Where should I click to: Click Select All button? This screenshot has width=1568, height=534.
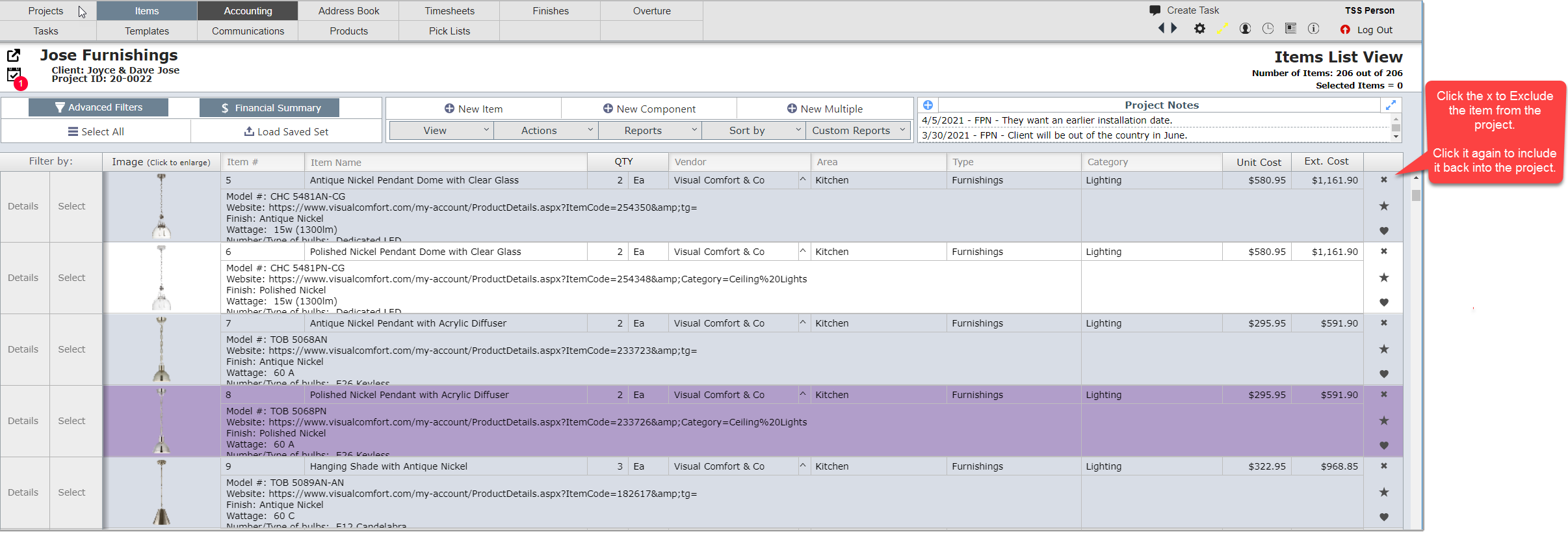tap(96, 131)
